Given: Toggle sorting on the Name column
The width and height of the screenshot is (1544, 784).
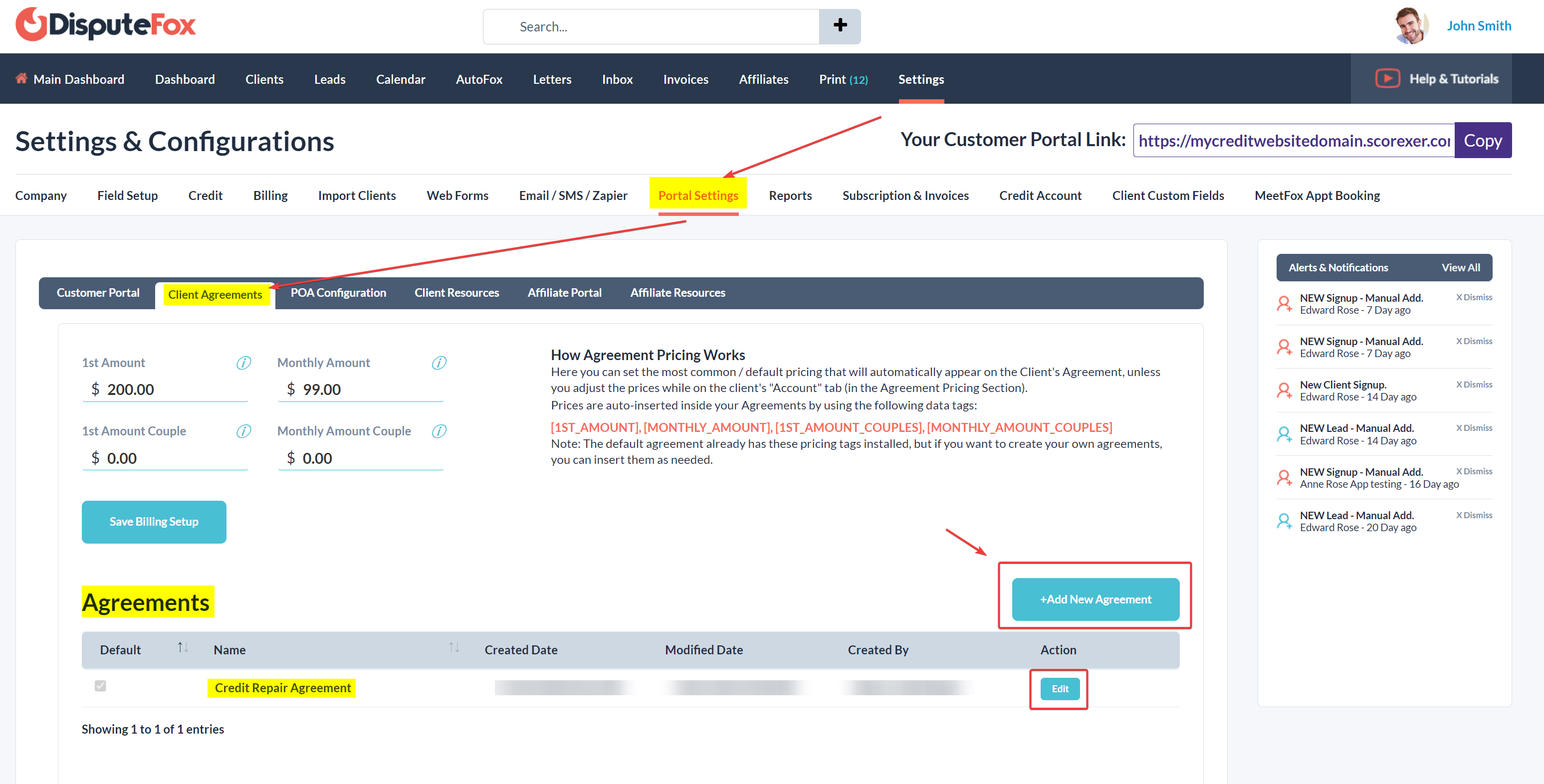Looking at the screenshot, I should pos(454,648).
